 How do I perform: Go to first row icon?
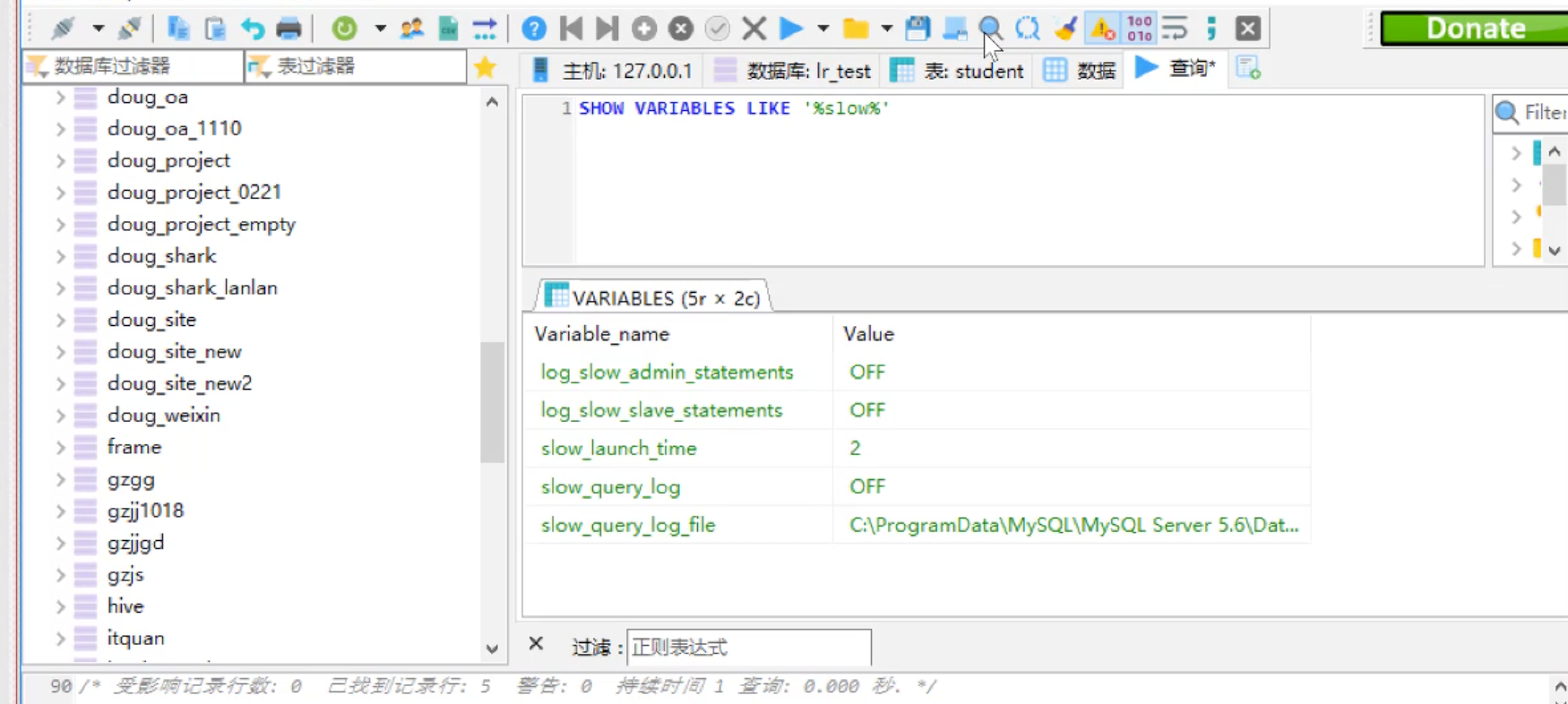[571, 29]
